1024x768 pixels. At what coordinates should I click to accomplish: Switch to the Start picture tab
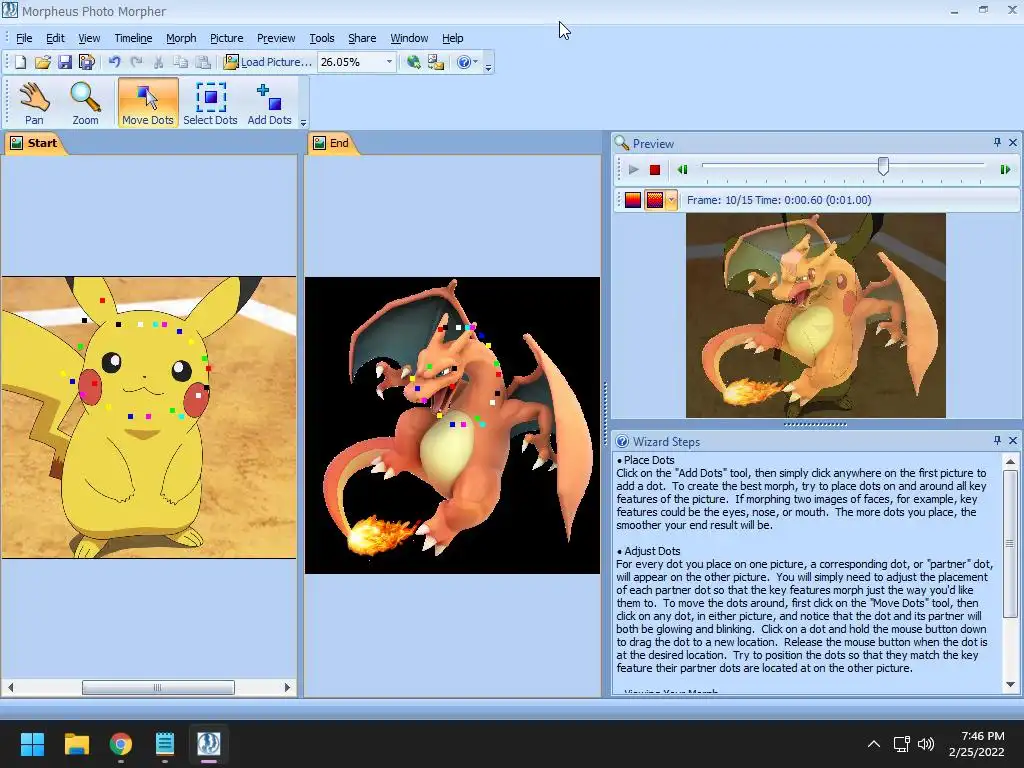[x=34, y=143]
